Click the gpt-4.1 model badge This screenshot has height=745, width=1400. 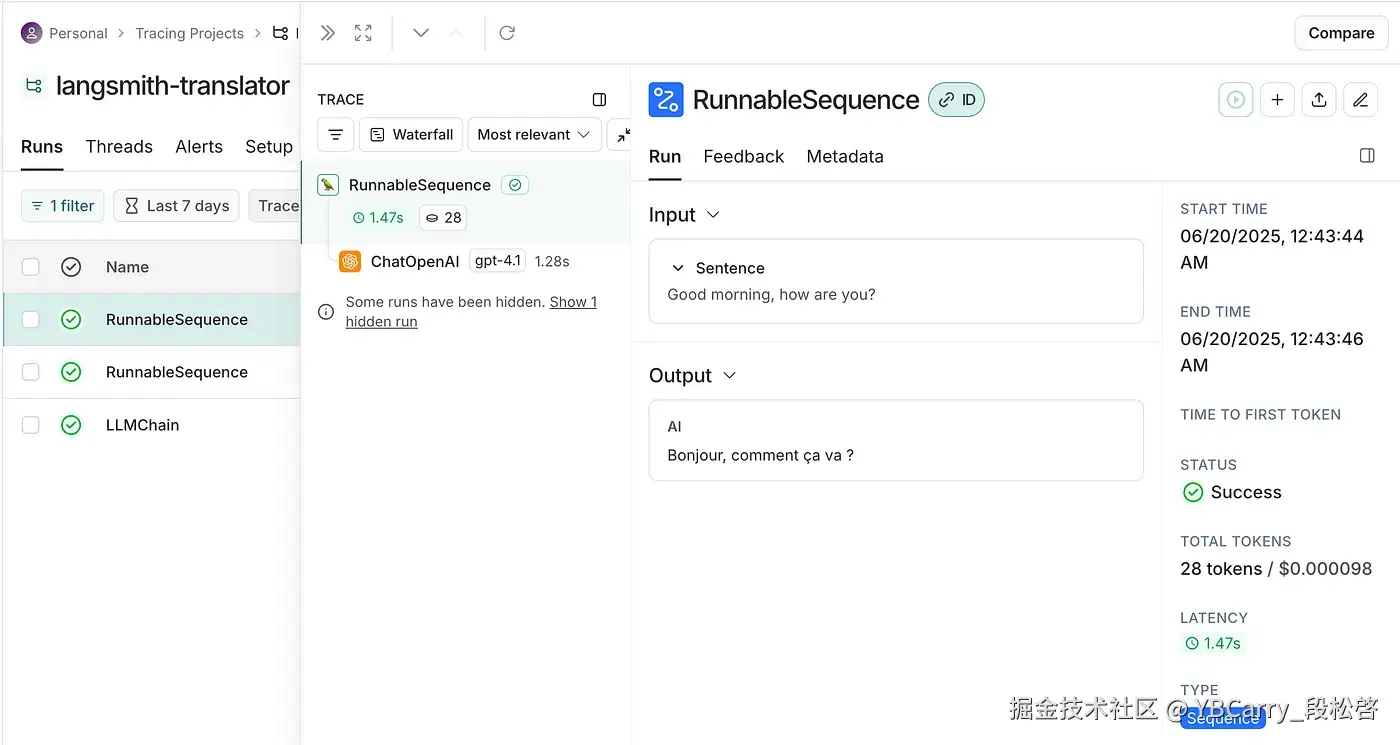coord(498,261)
